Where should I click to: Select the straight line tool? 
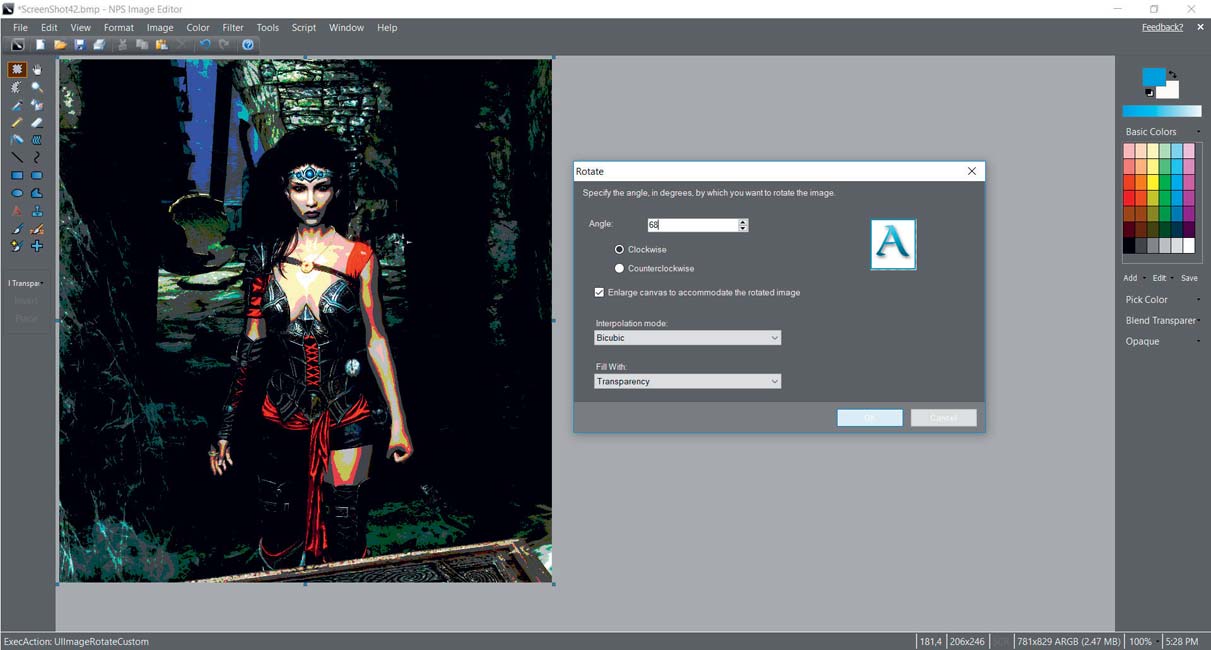coord(17,158)
